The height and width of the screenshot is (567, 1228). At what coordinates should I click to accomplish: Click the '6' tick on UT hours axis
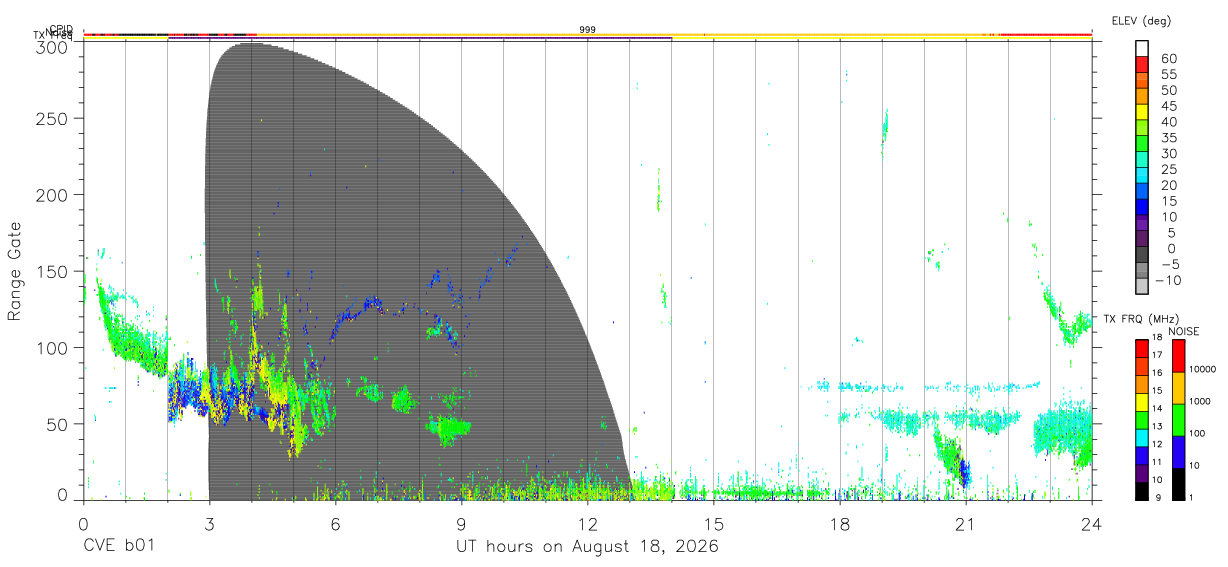335,523
